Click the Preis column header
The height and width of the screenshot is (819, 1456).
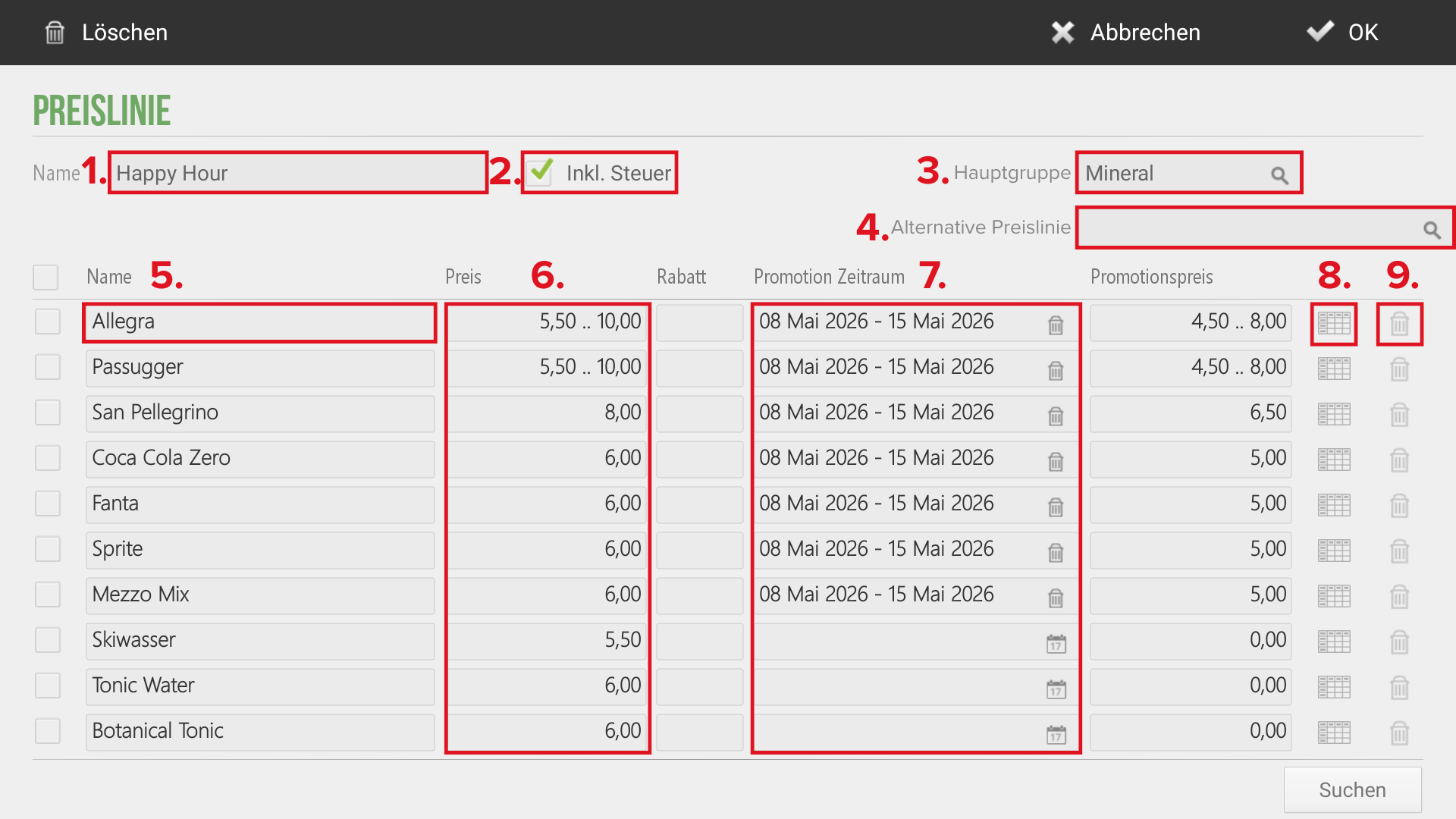[x=463, y=277]
